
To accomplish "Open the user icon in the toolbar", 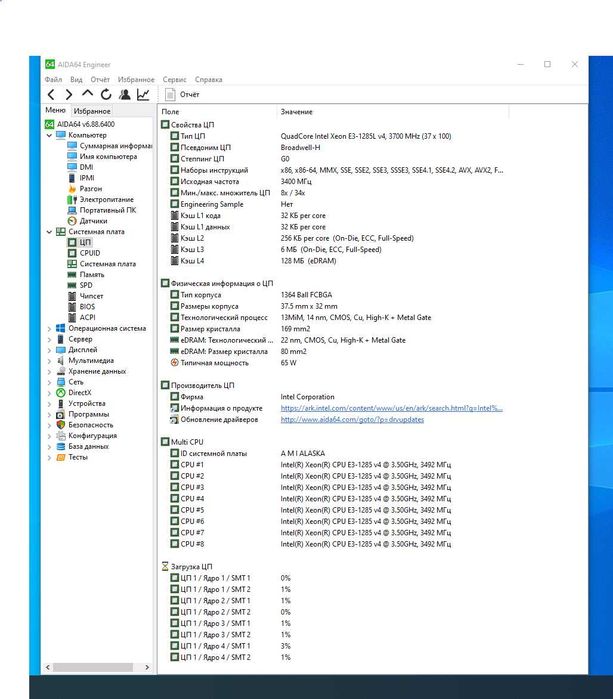I will [x=125, y=95].
